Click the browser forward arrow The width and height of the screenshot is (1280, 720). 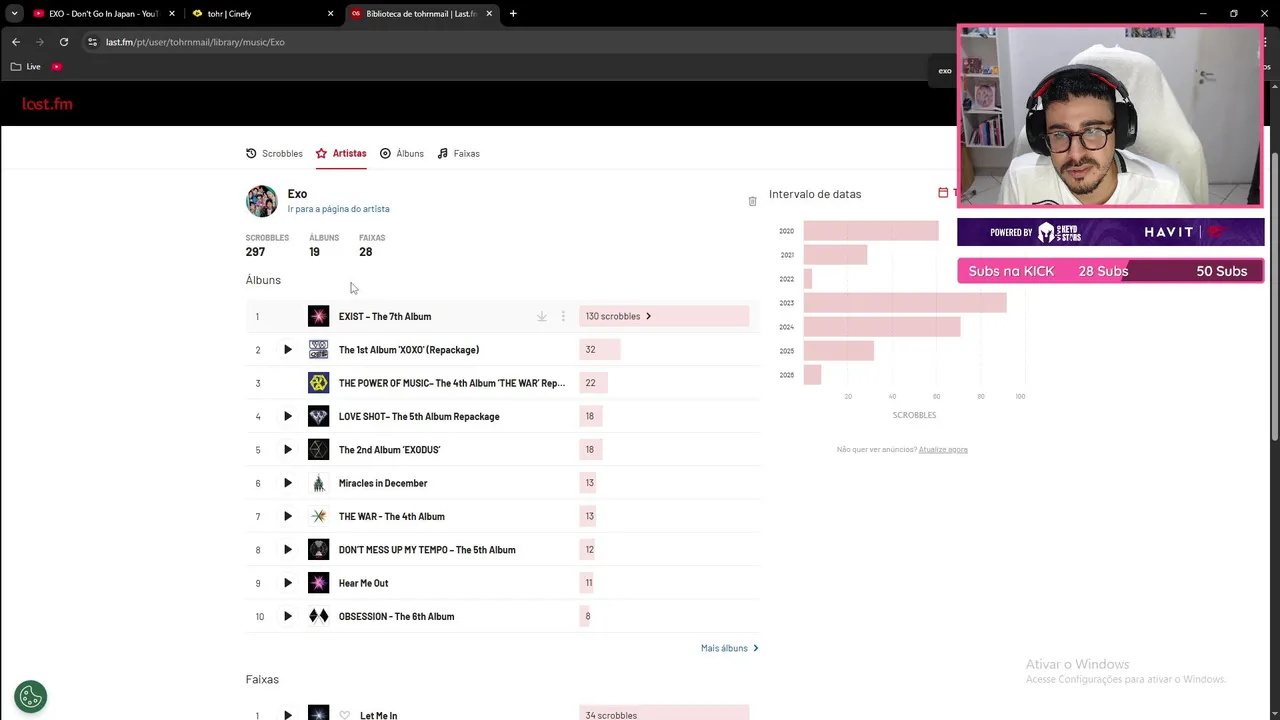pos(40,42)
